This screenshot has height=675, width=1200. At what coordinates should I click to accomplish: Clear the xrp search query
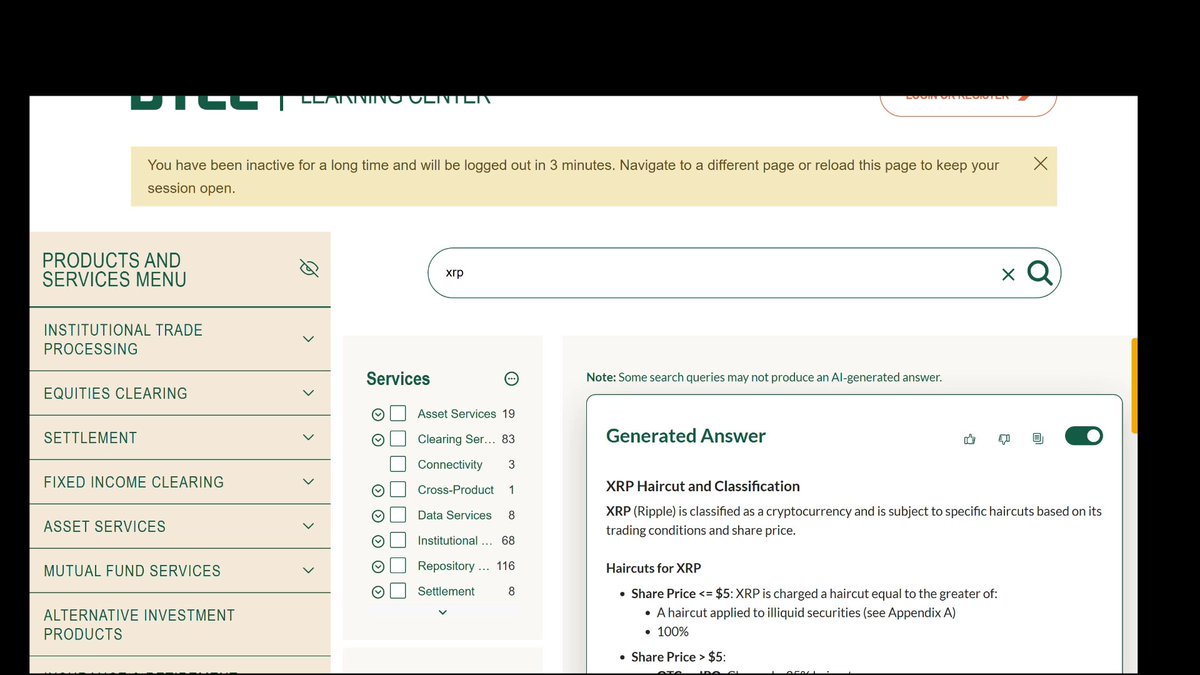click(x=1008, y=274)
